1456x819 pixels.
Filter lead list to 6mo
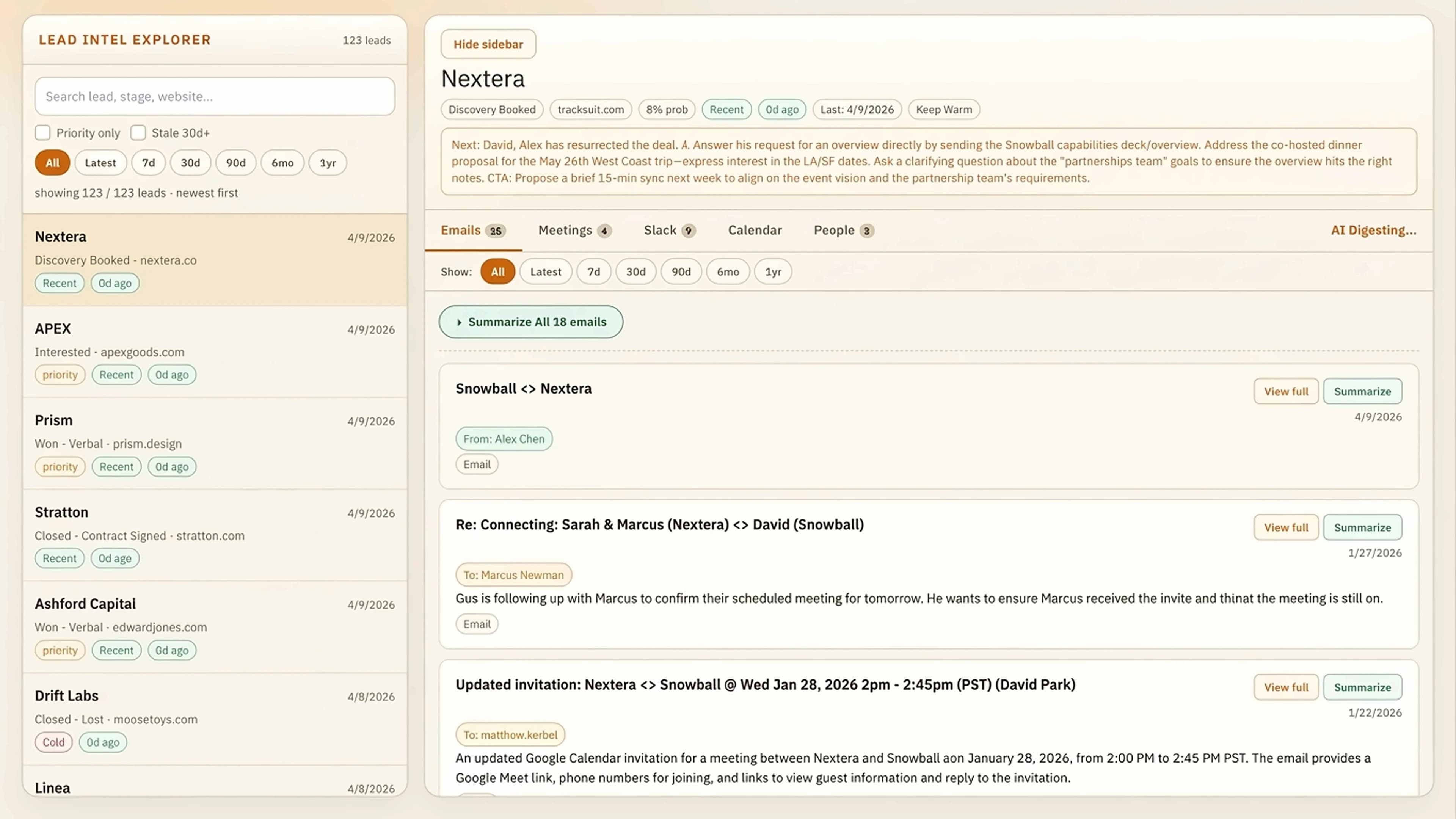(x=282, y=163)
